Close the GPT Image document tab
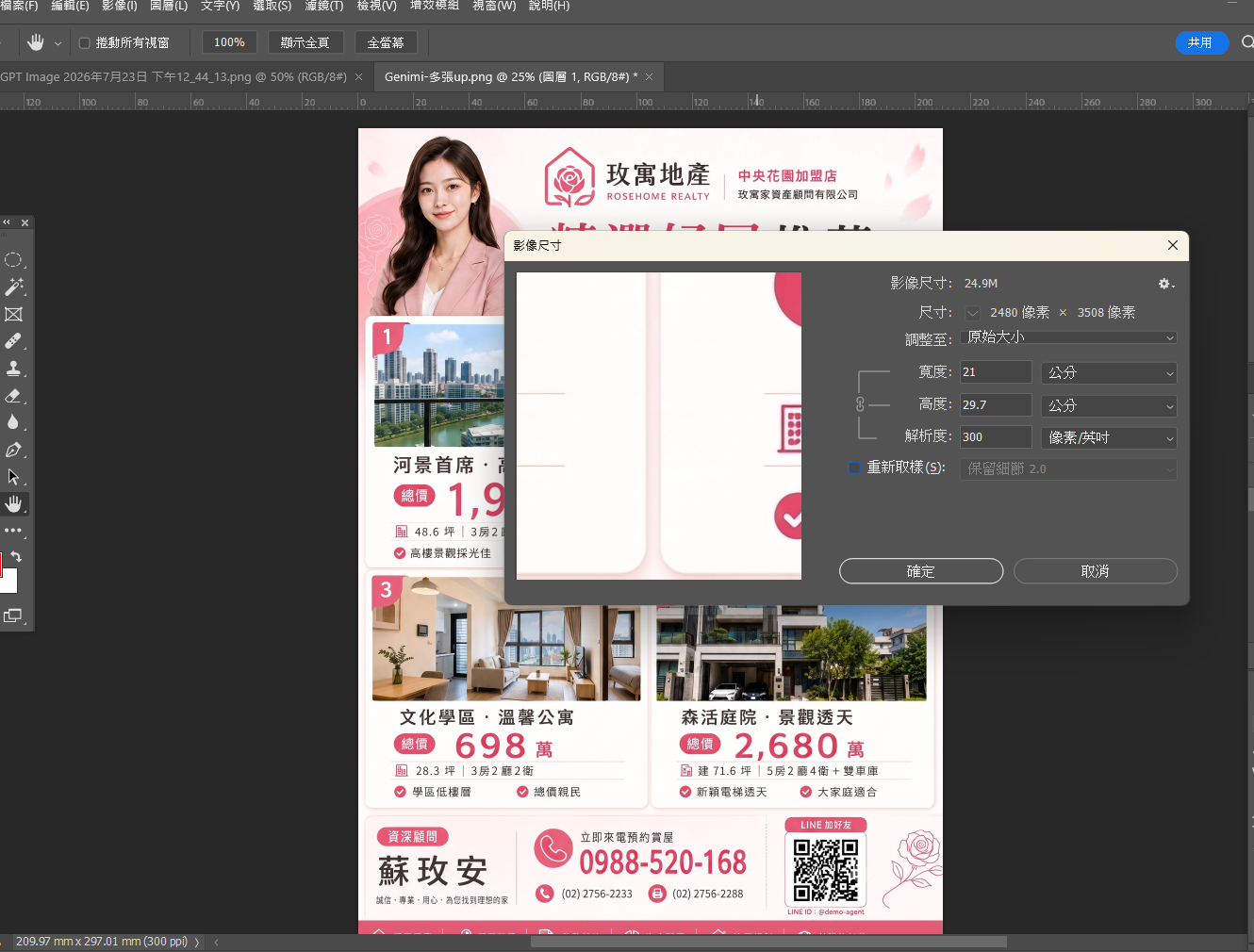This screenshot has width=1254, height=952. click(x=359, y=77)
